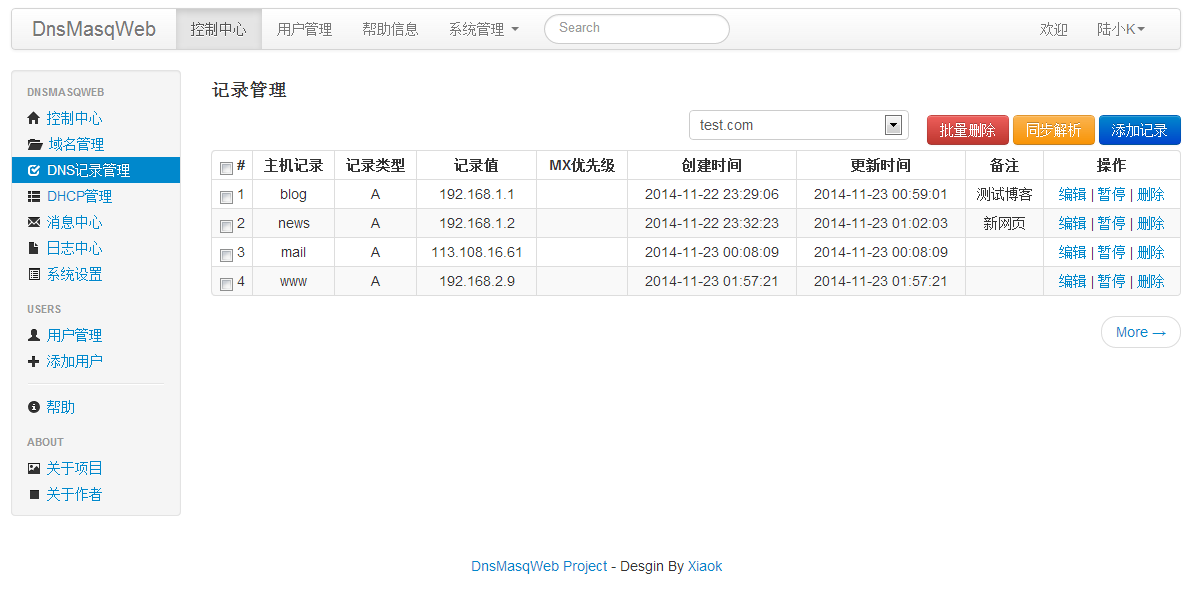
Task: Click the check icon beside DNS记录管理
Action: [x=34, y=170]
